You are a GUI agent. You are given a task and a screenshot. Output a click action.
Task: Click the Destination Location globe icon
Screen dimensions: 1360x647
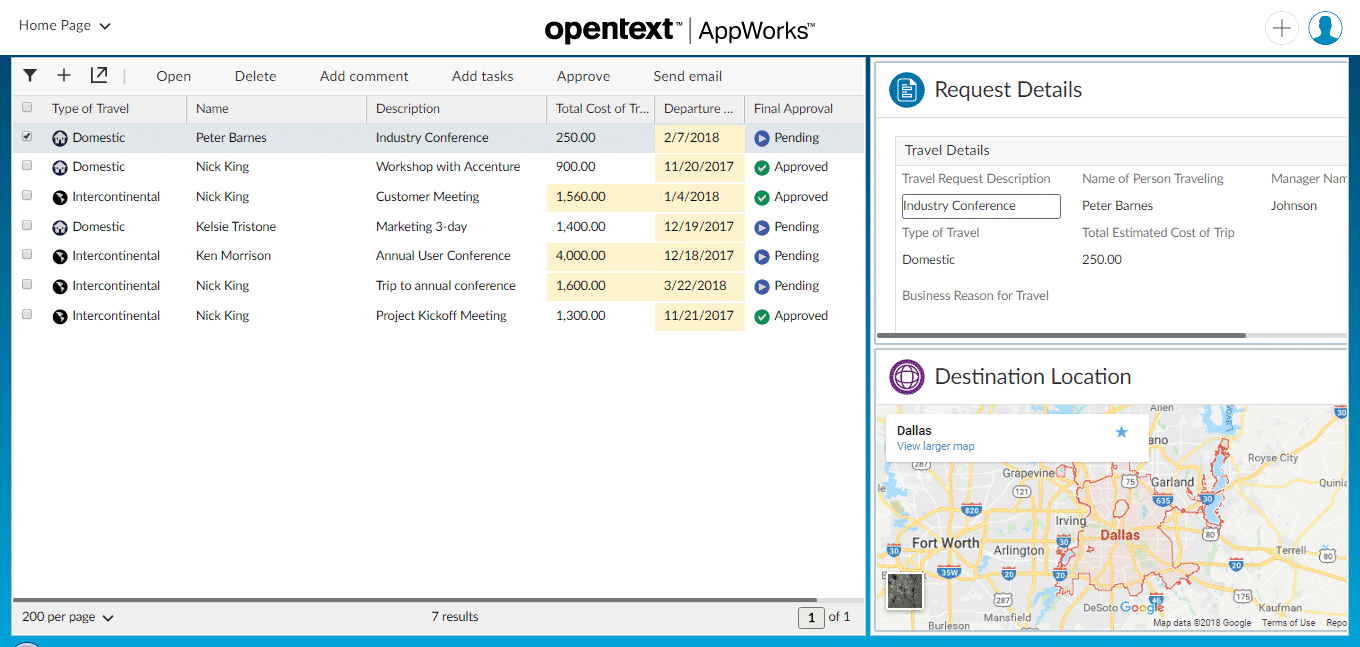point(906,376)
